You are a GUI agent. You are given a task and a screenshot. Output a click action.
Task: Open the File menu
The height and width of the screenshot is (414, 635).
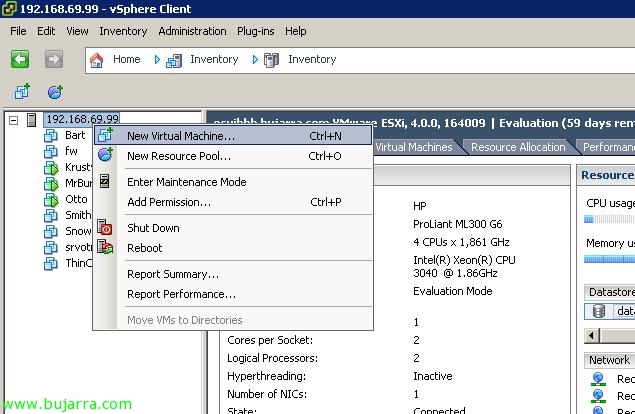18,31
